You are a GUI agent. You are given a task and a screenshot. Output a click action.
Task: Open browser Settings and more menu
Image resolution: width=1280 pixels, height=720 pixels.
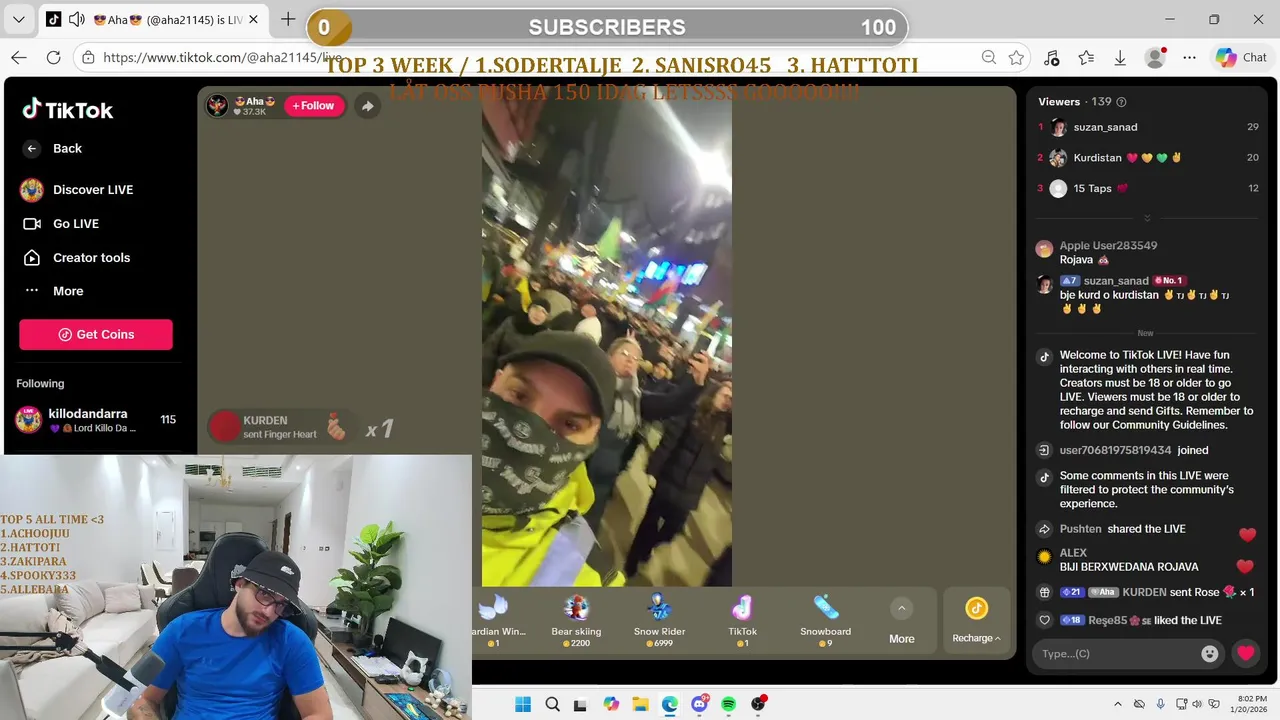(1189, 58)
